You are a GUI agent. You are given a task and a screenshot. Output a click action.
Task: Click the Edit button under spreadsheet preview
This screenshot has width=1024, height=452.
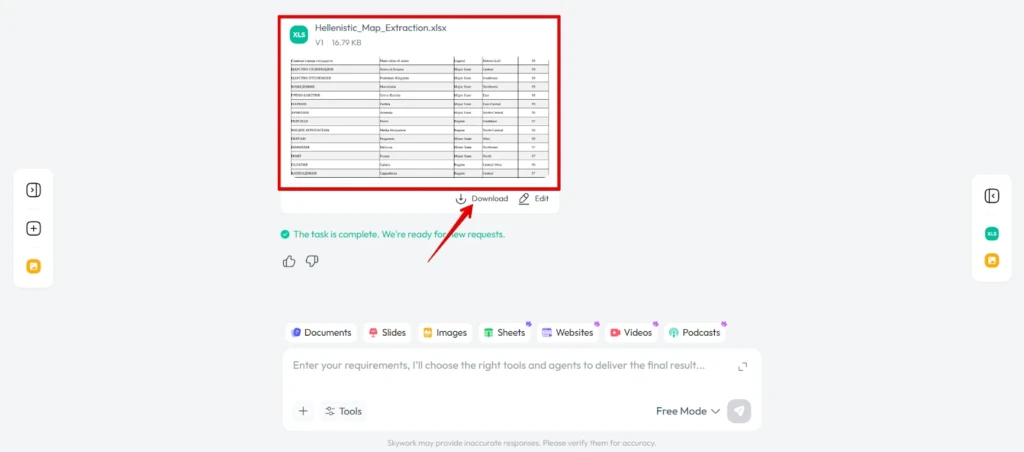(x=534, y=199)
